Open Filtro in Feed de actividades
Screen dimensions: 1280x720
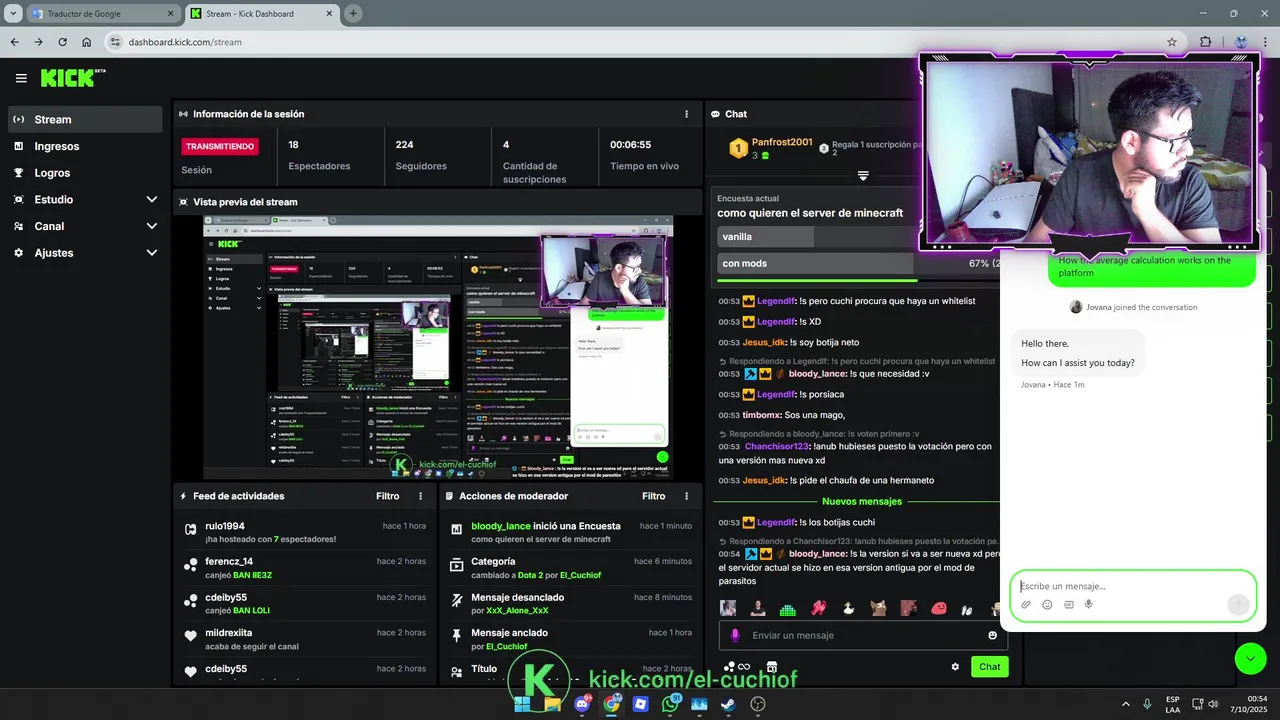click(x=387, y=496)
